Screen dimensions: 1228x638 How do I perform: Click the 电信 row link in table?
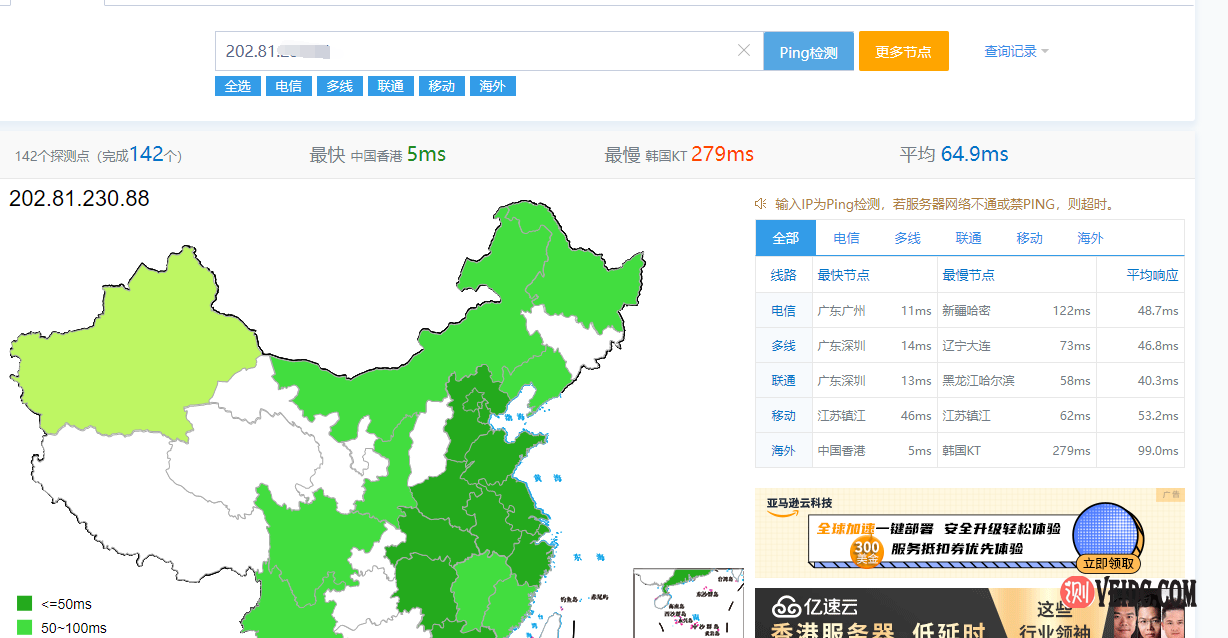pyautogui.click(x=783, y=311)
